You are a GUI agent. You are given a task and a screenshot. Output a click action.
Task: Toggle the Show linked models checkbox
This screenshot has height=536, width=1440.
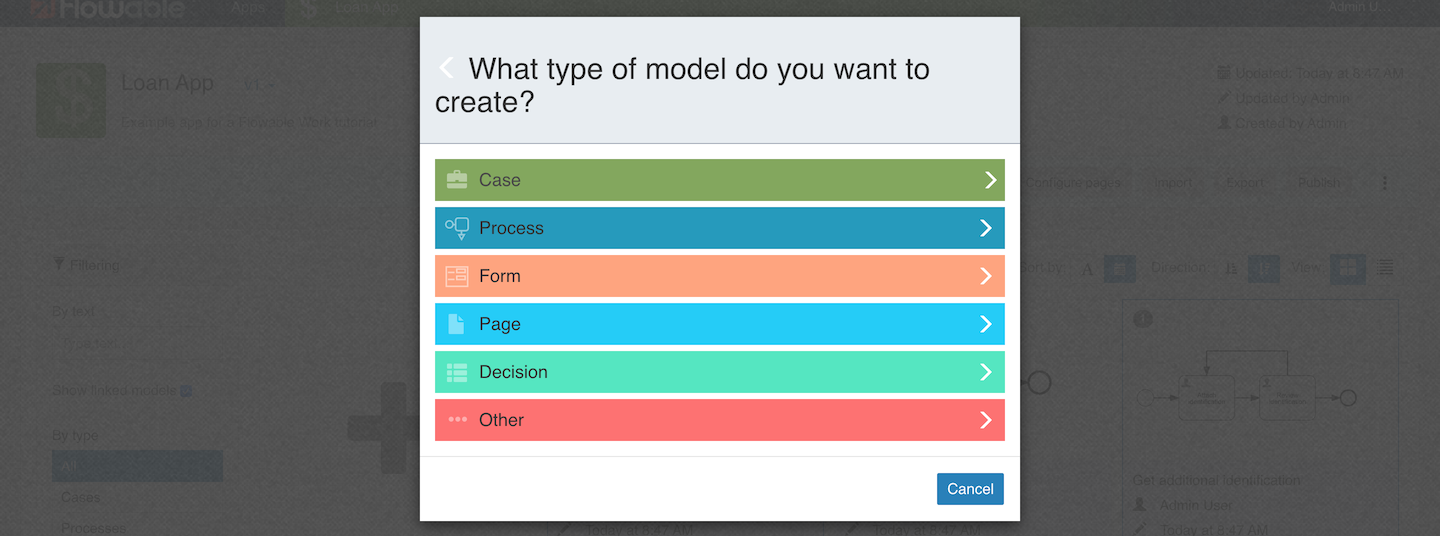[x=186, y=391]
